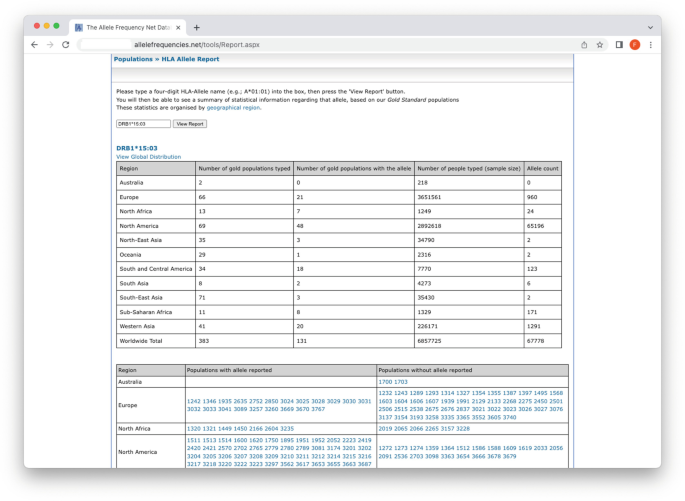Open the user profile avatar
685x501 pixels.
[x=635, y=45]
